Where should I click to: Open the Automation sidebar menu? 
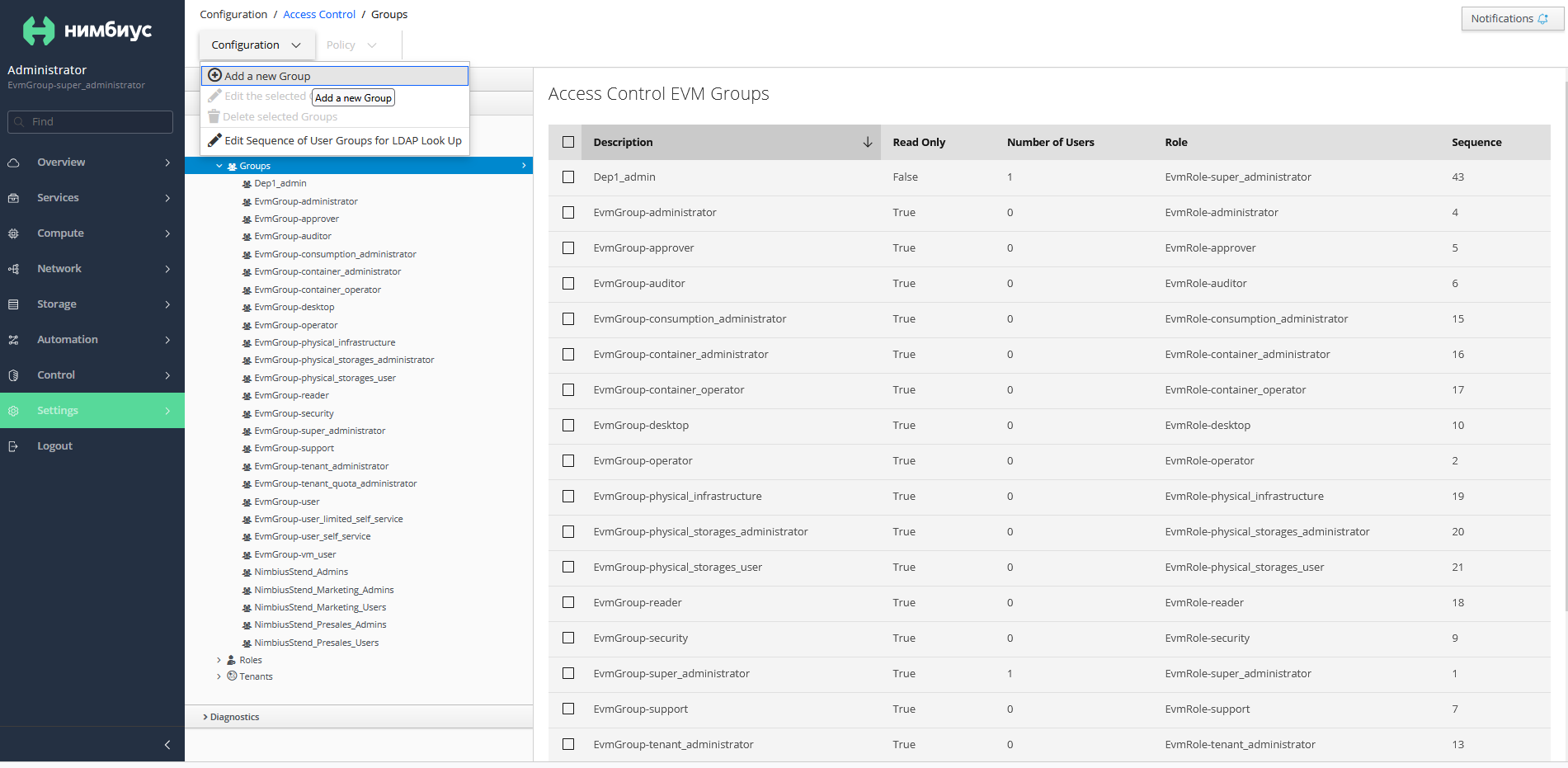pyautogui.click(x=92, y=340)
